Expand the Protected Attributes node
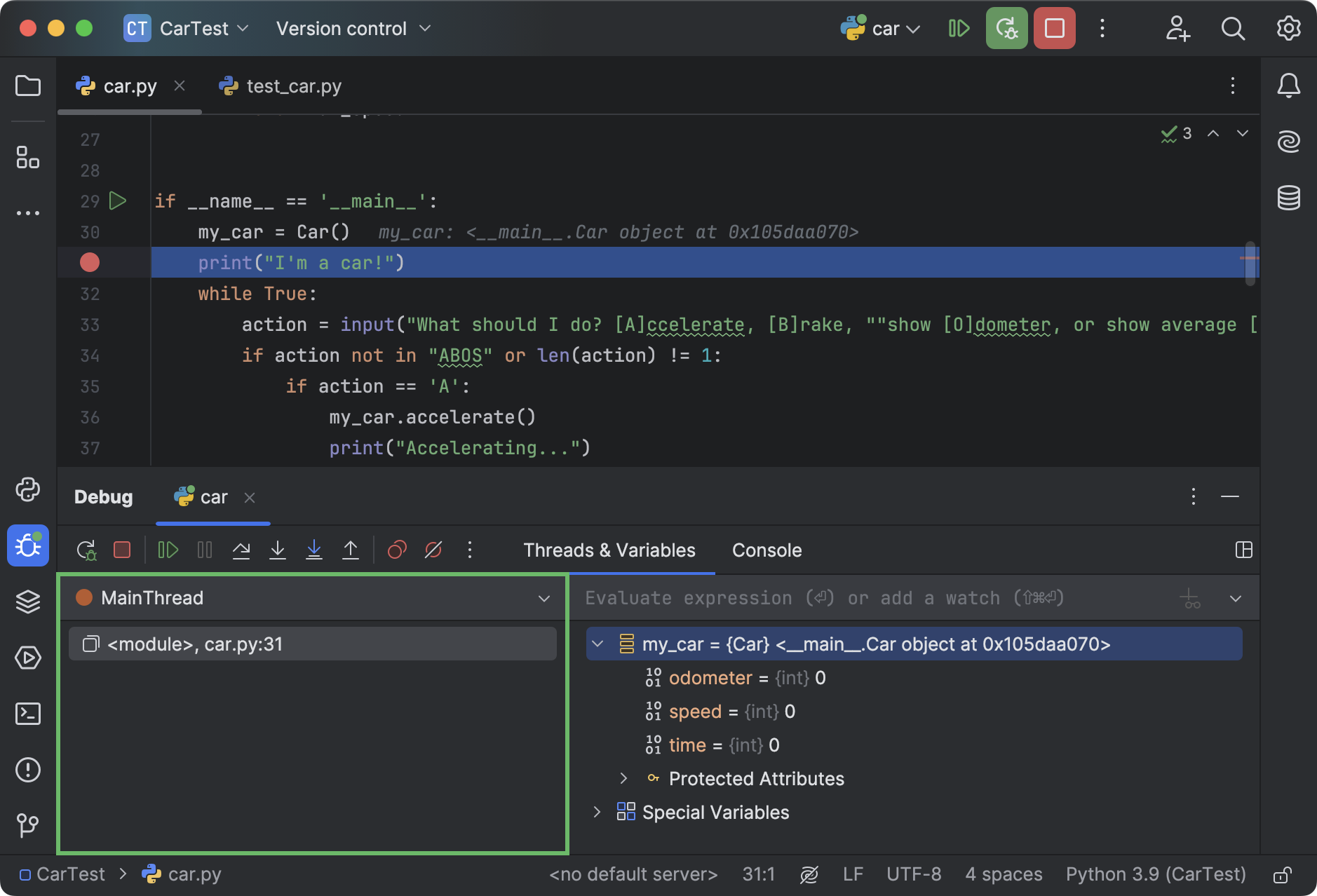The image size is (1317, 896). pyautogui.click(x=623, y=778)
